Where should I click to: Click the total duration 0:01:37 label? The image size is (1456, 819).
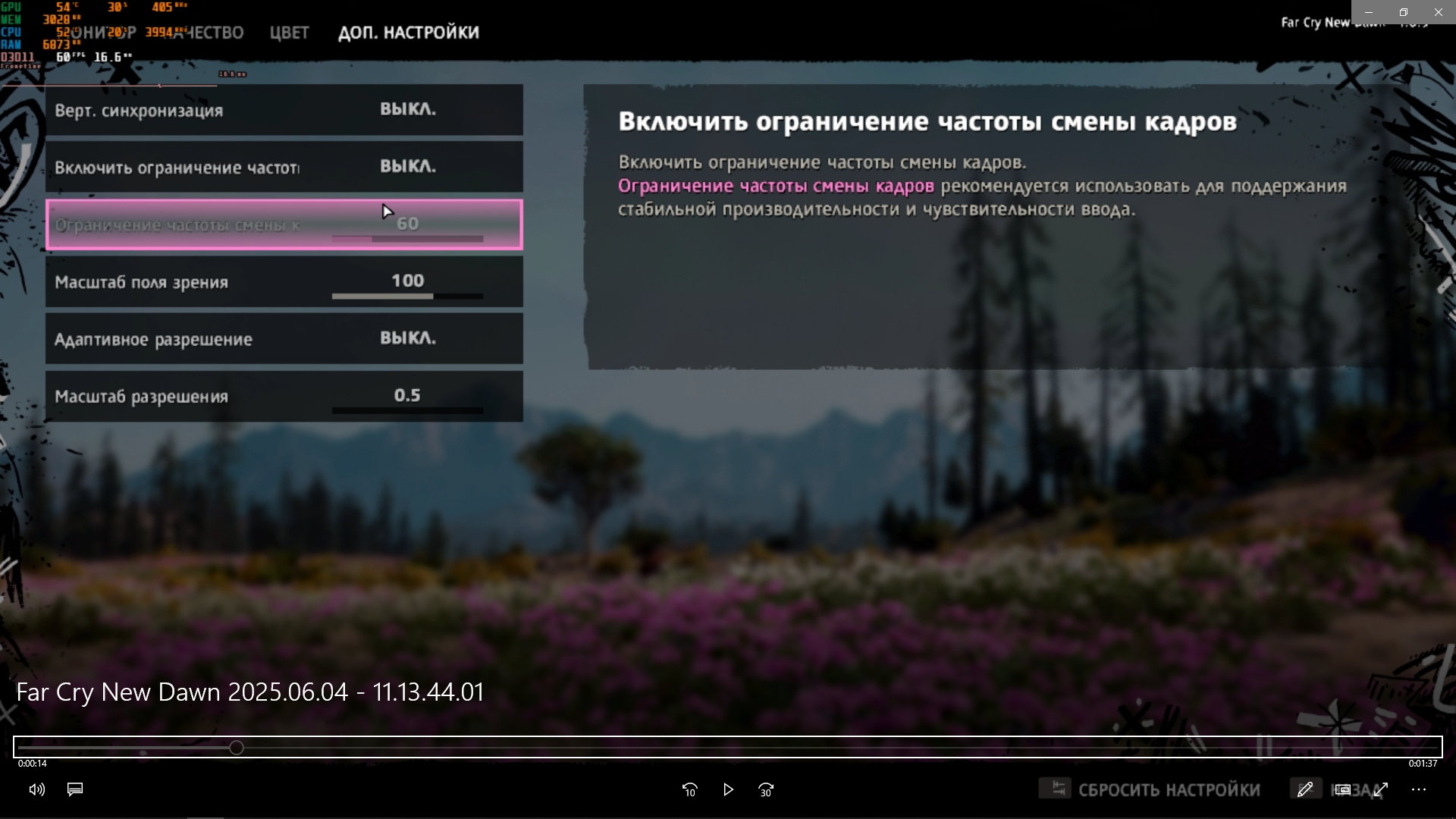pos(1423,764)
